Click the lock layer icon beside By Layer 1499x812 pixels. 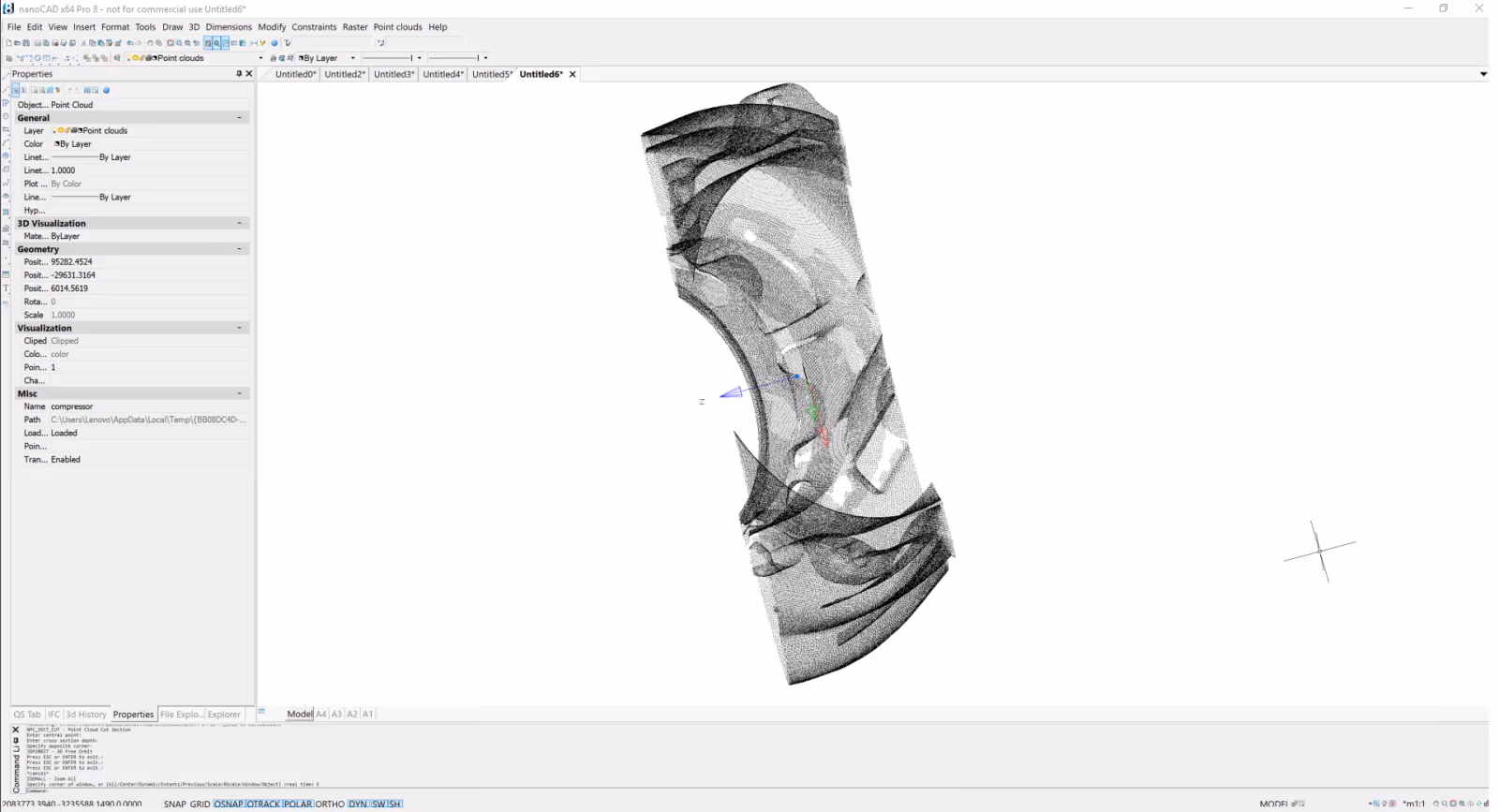[273, 58]
